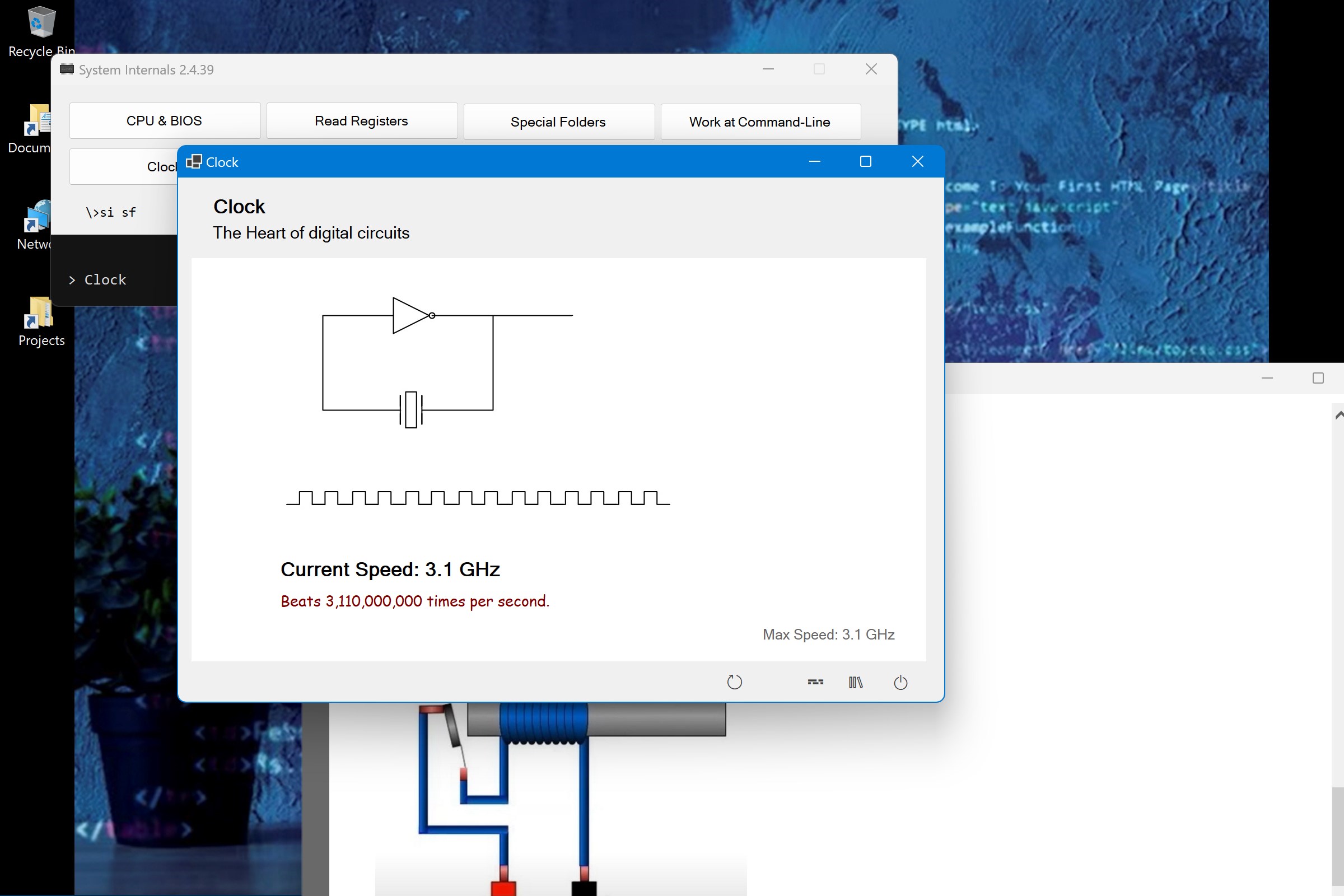Click Work at Command-Line button
Image resolution: width=1344 pixels, height=896 pixels.
[760, 122]
